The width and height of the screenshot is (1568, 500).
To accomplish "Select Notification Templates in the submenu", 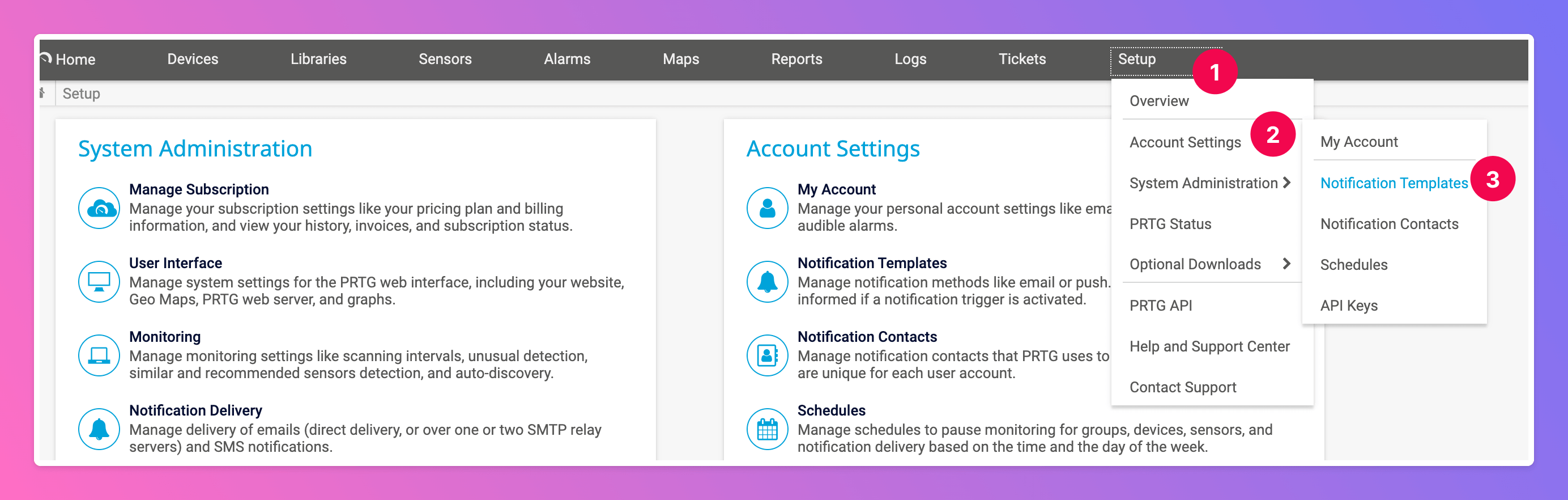I will tap(1394, 183).
